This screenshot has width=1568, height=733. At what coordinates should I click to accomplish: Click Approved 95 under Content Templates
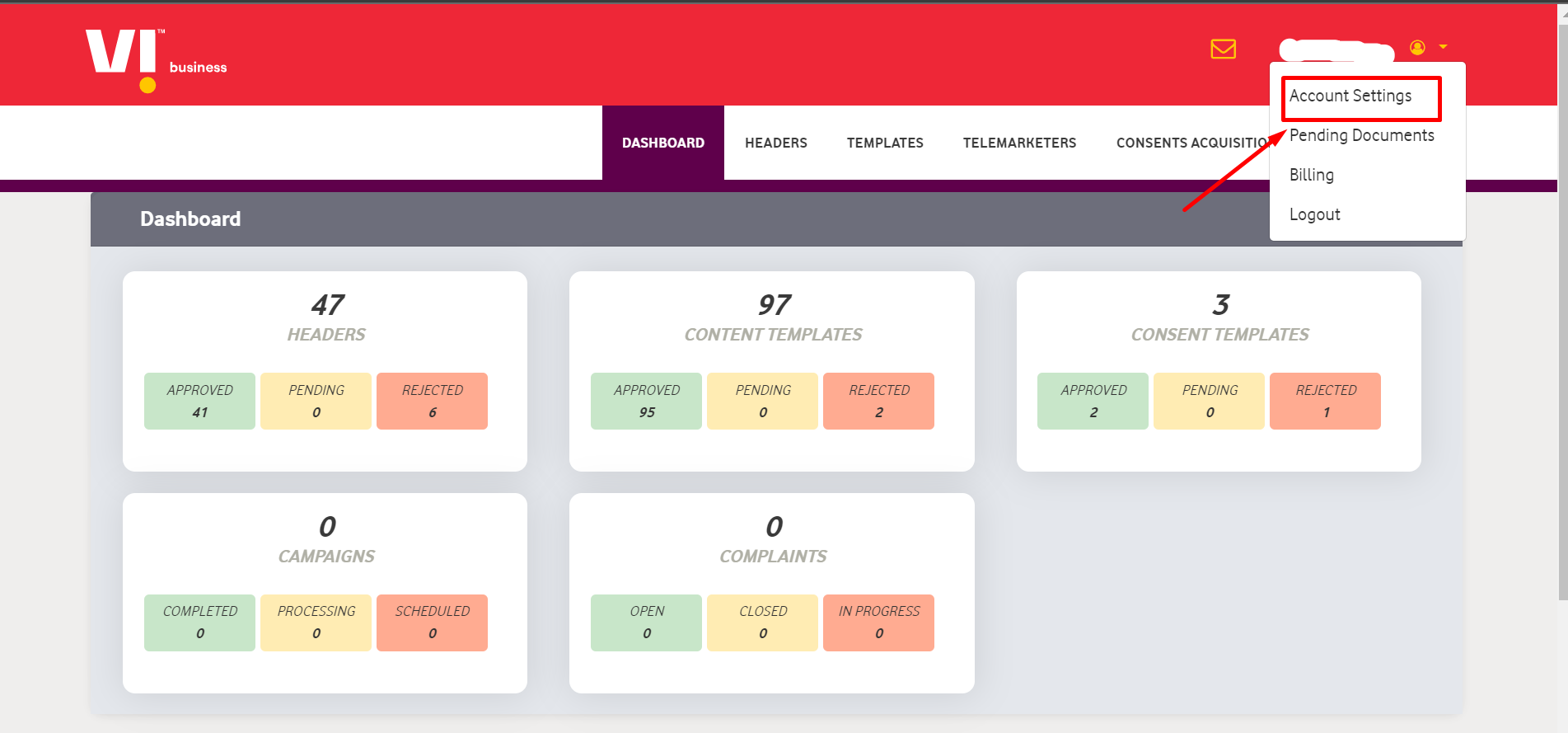tap(646, 401)
